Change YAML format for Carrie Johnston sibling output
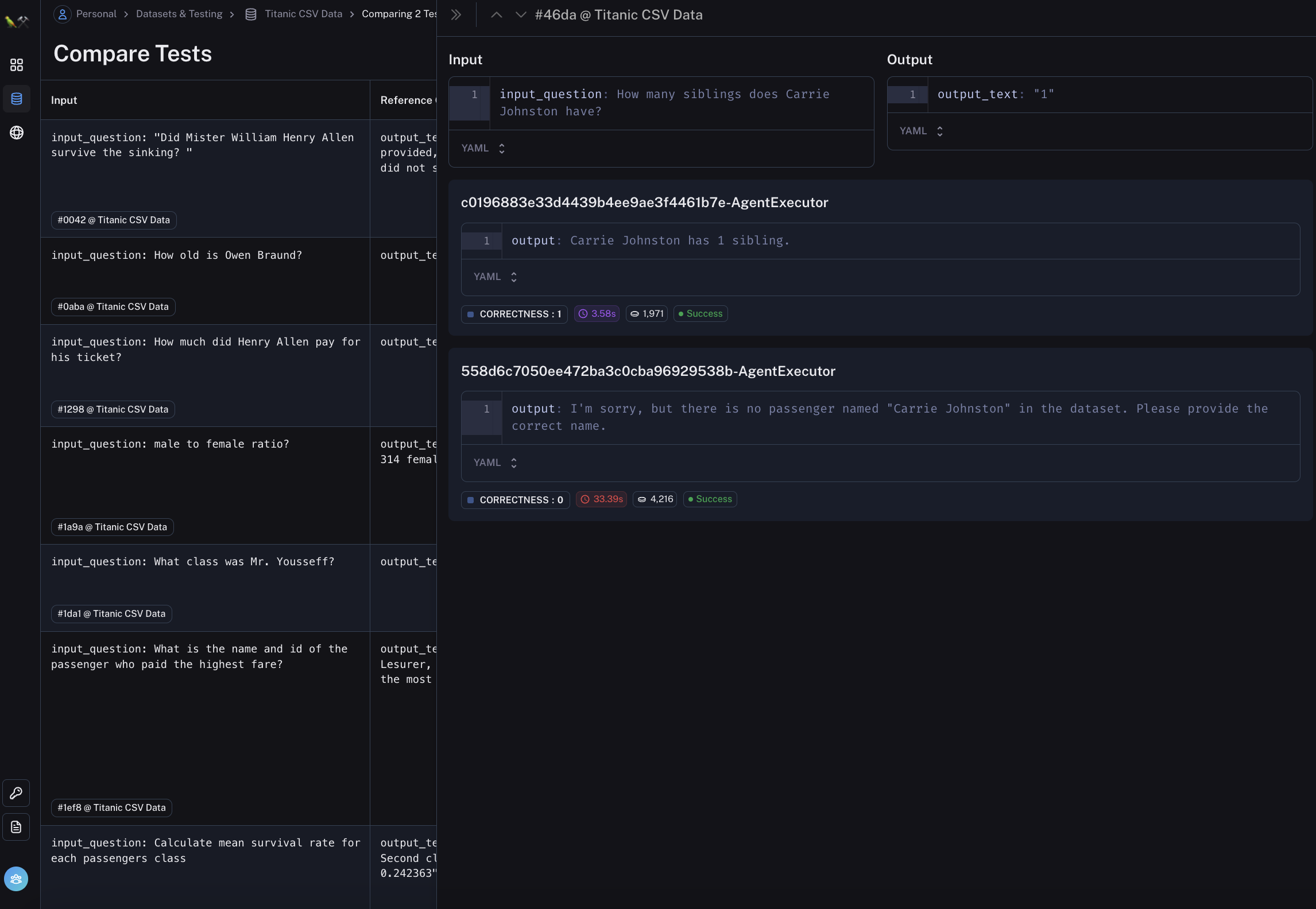This screenshot has width=1316, height=909. click(495, 277)
